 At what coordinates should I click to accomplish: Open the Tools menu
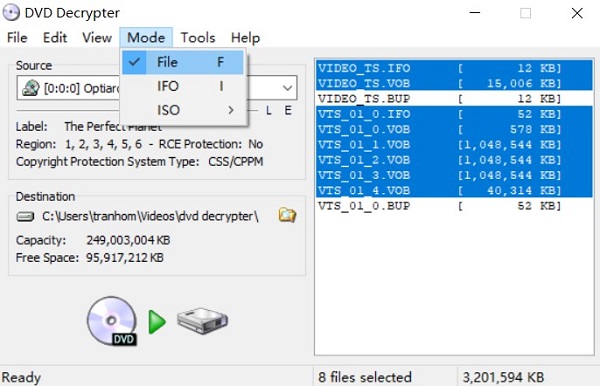coord(198,37)
